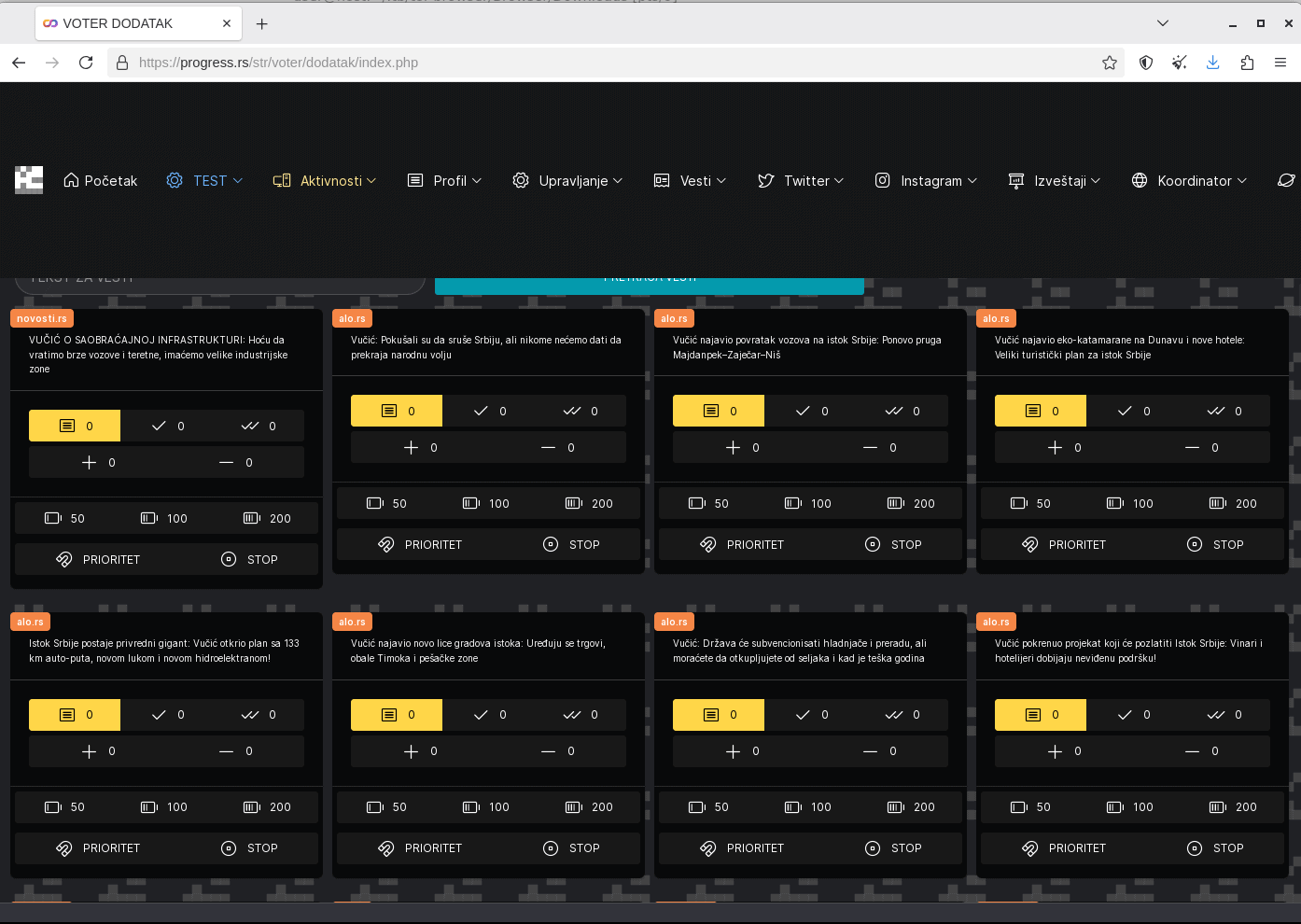
Task: Click the minus counter on 'Pokušali su da sruše' card
Action: (557, 448)
